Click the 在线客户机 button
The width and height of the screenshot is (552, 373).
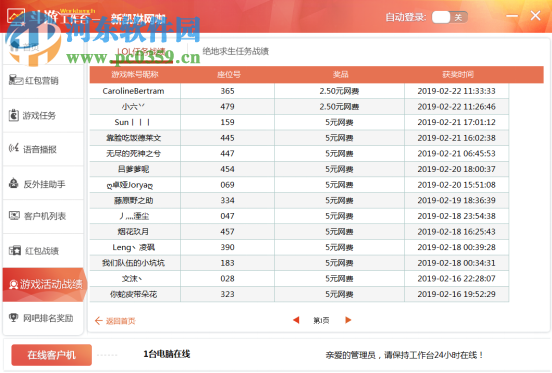[x=51, y=355]
